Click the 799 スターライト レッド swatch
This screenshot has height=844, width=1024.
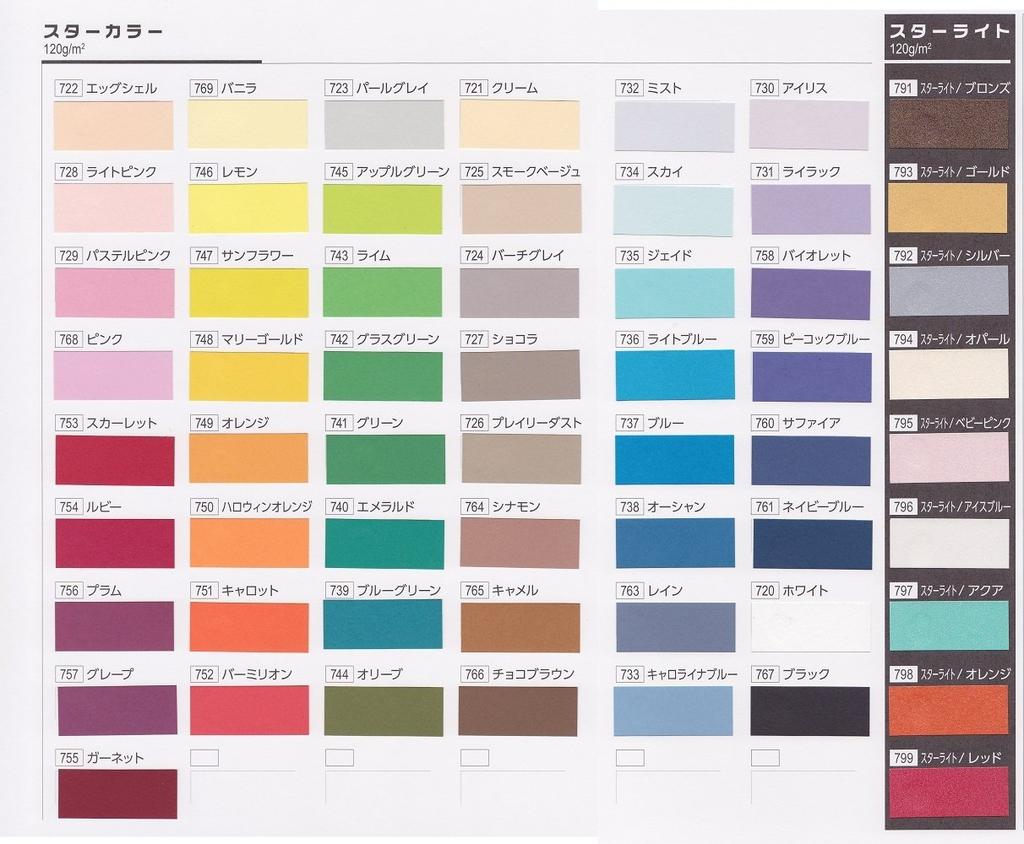pos(948,794)
